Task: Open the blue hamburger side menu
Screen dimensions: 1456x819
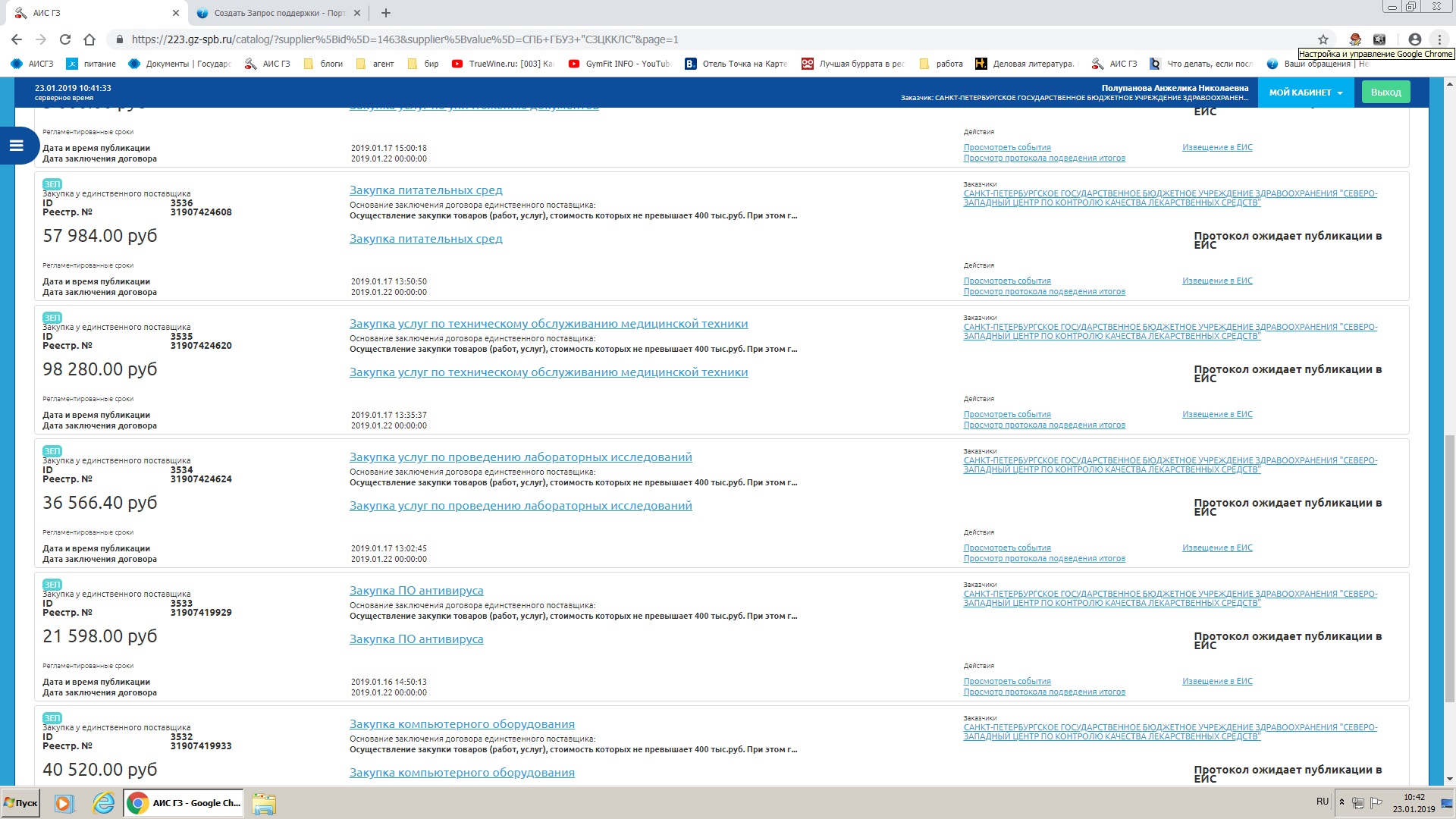Action: (x=17, y=146)
